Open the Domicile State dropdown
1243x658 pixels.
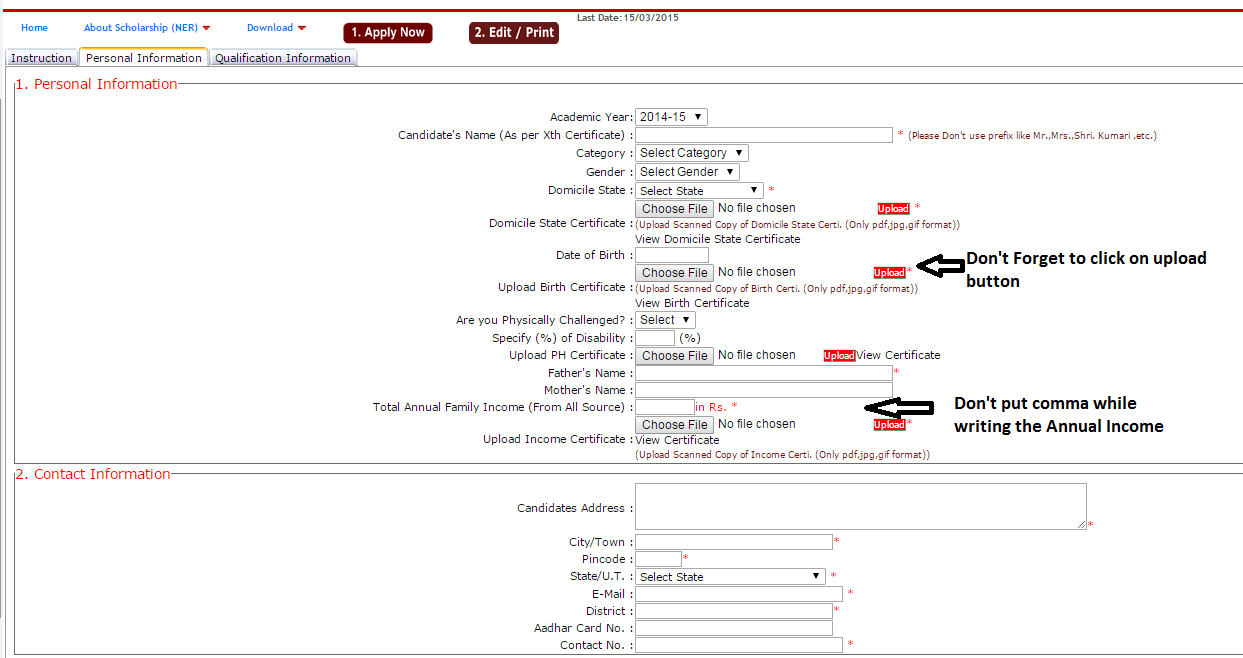pyautogui.click(x=699, y=190)
